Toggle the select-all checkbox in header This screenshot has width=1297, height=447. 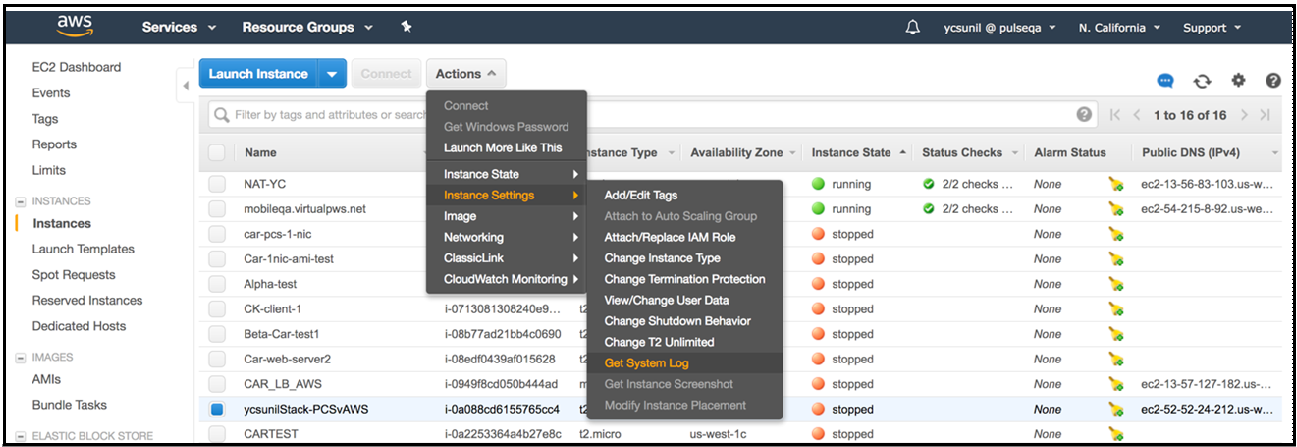(x=217, y=152)
